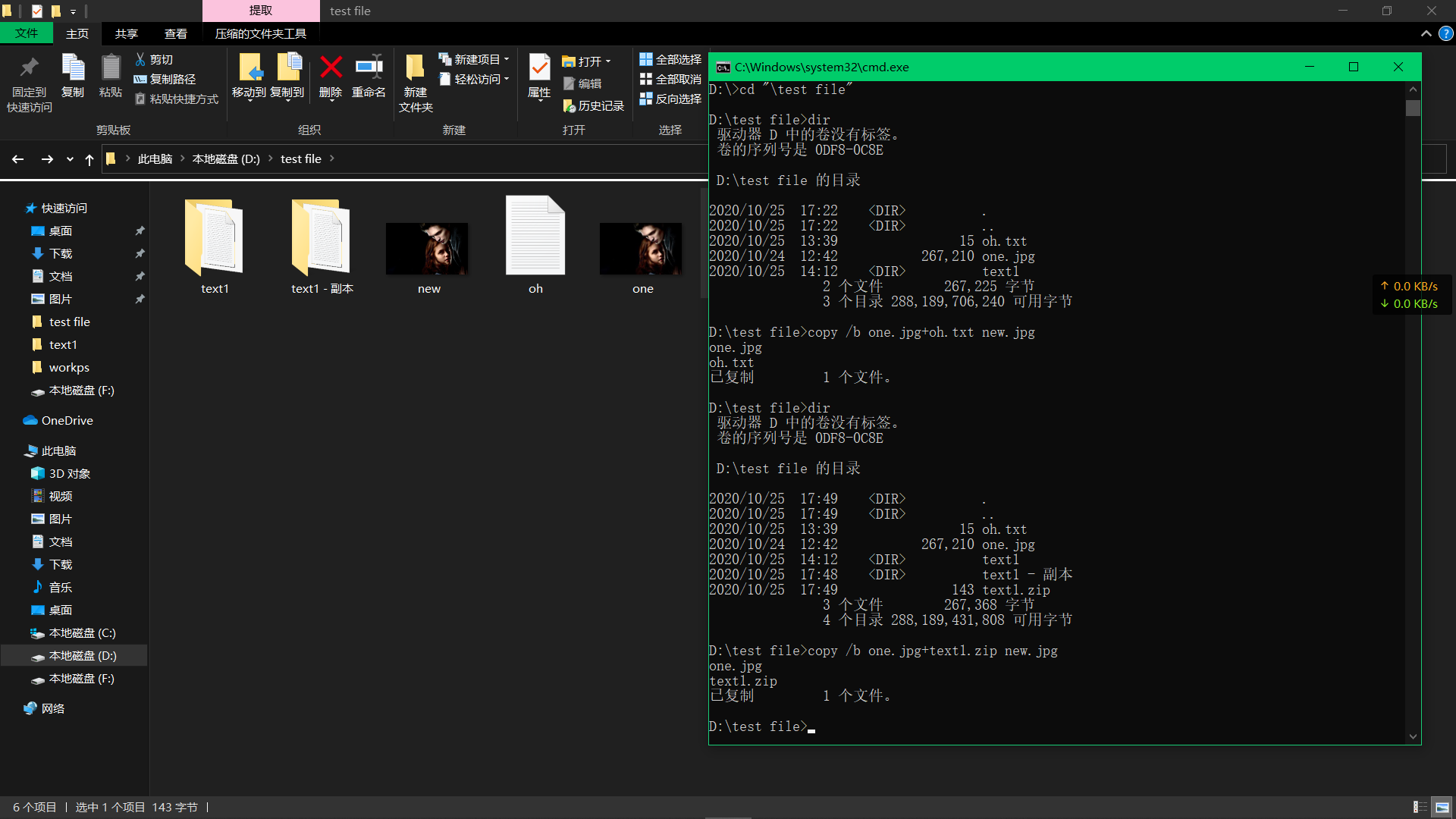The height and width of the screenshot is (819, 1456).
Task: Click the Help question mark icon
Action: point(1446,33)
